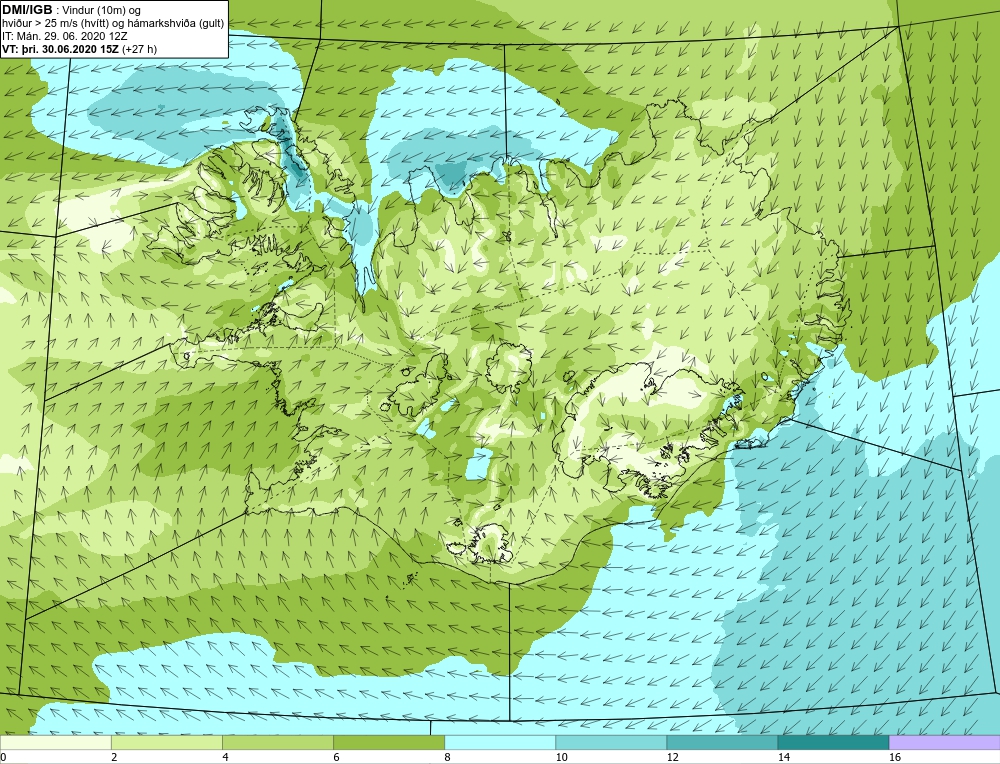Click the 8–10 m/s pale cyan swatch
The width and height of the screenshot is (1000, 764).
click(500, 742)
